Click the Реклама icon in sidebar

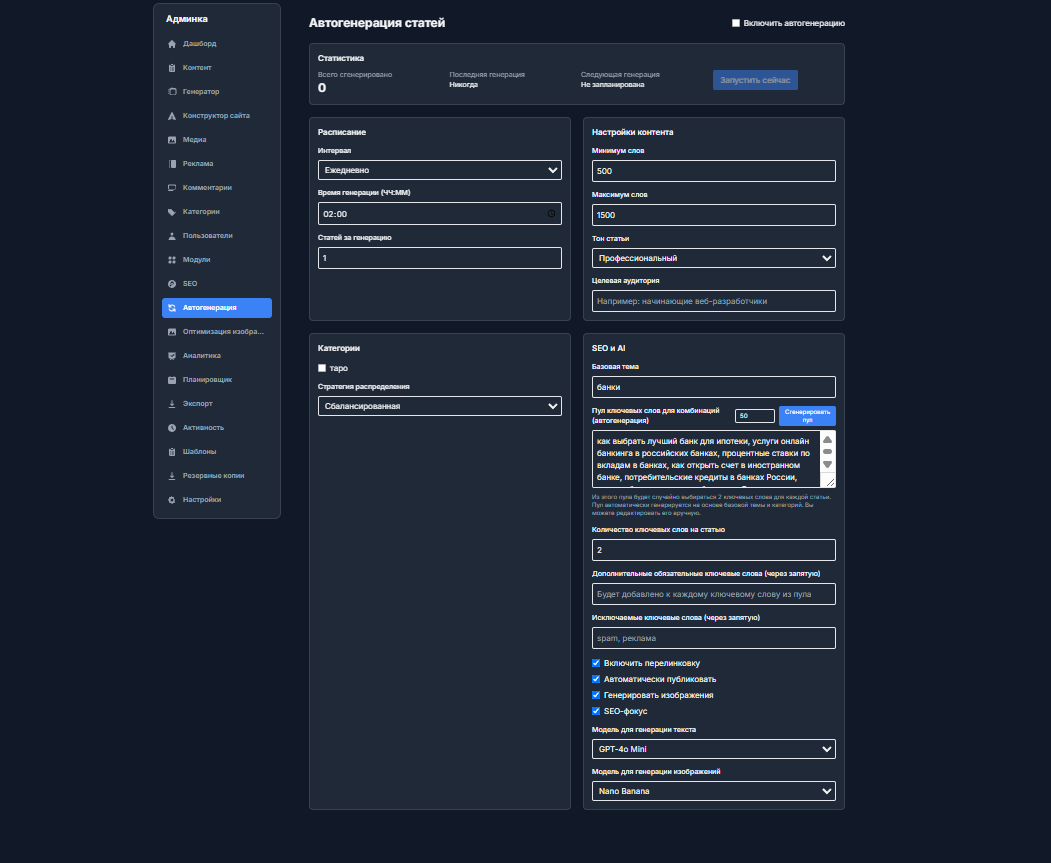172,164
